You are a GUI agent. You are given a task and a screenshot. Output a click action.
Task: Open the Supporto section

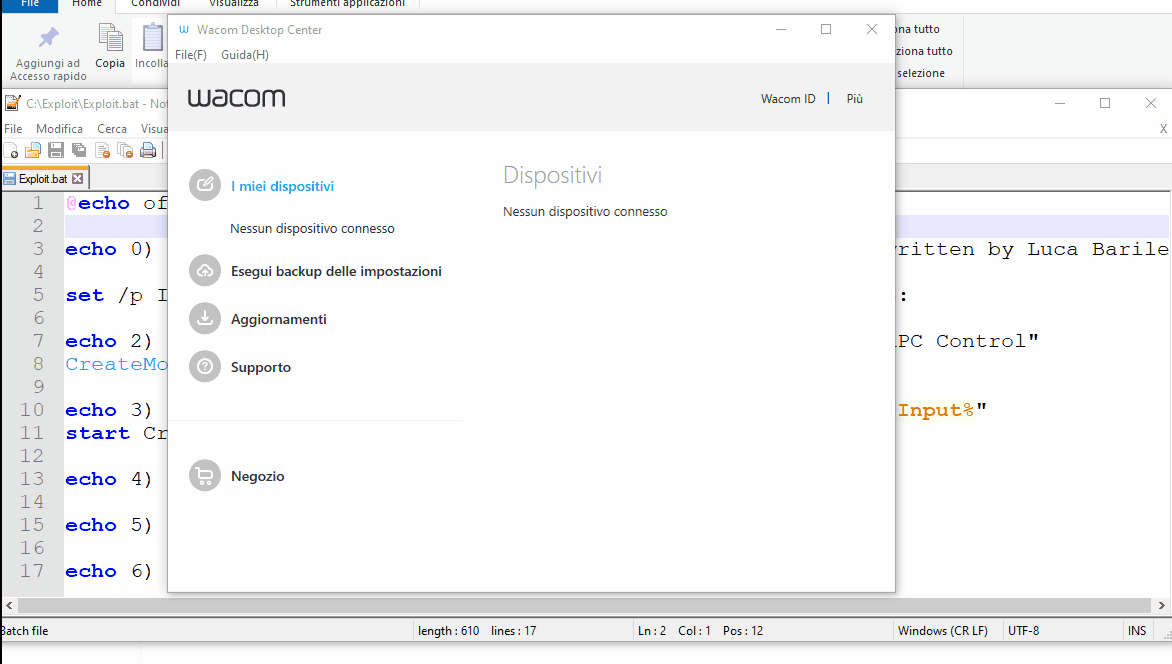(x=261, y=367)
